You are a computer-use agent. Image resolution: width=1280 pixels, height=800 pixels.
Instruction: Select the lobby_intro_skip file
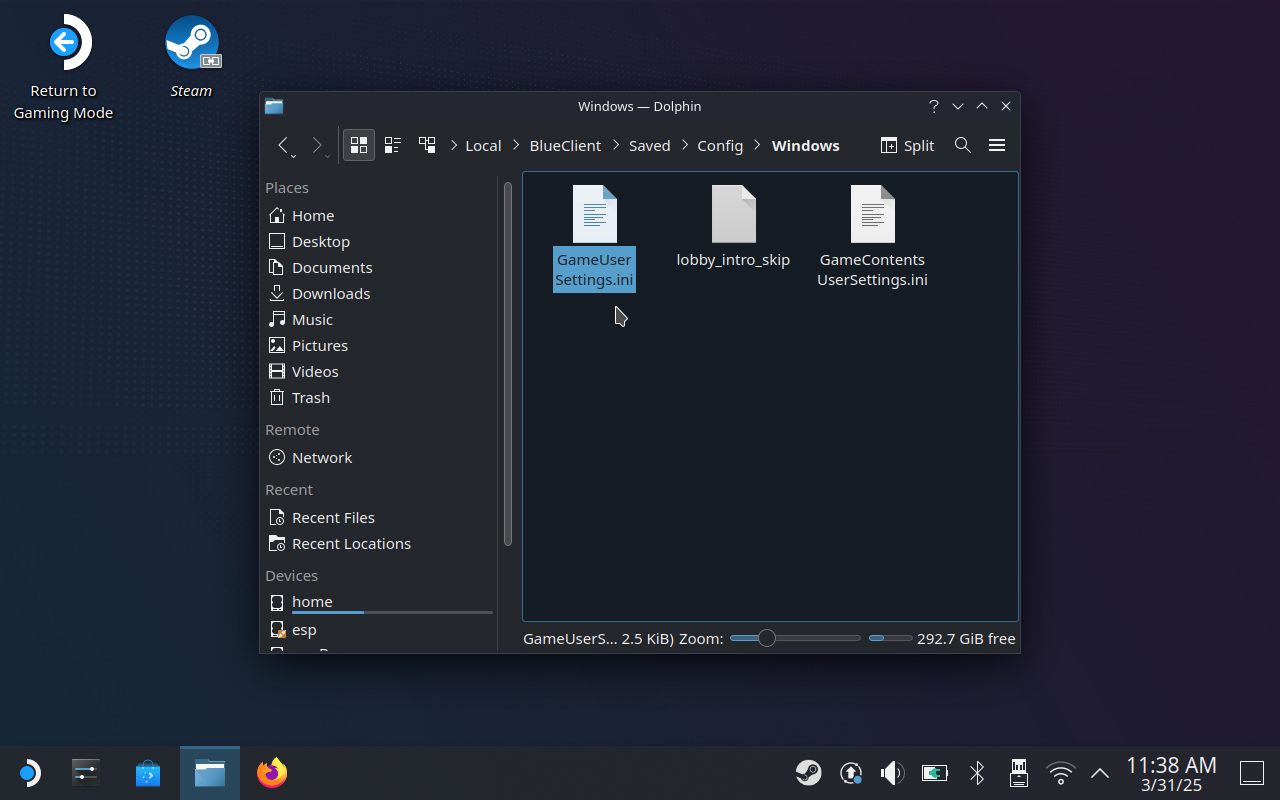pos(733,225)
